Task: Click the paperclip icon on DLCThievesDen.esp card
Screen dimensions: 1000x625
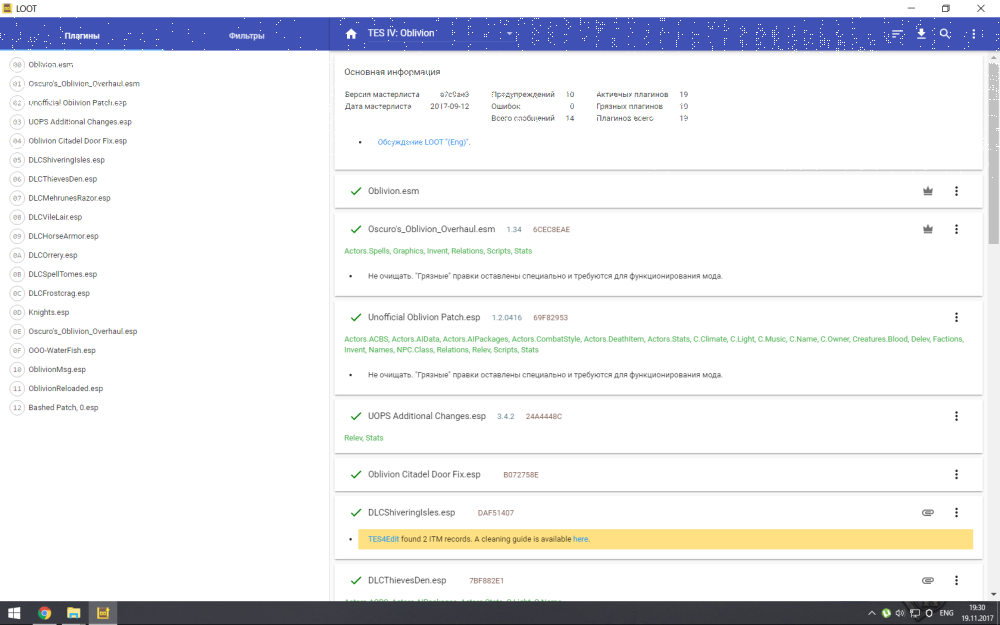Action: pos(928,580)
